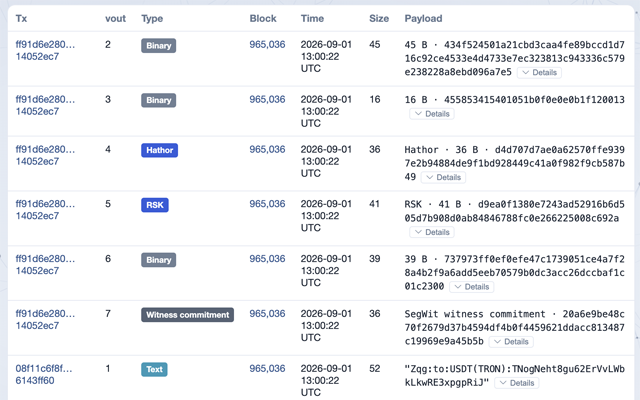Click size value 39

tap(375, 259)
